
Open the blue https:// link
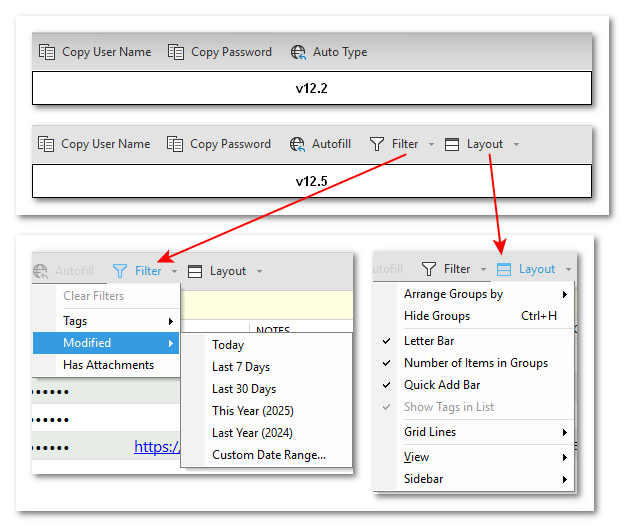pyautogui.click(x=156, y=447)
